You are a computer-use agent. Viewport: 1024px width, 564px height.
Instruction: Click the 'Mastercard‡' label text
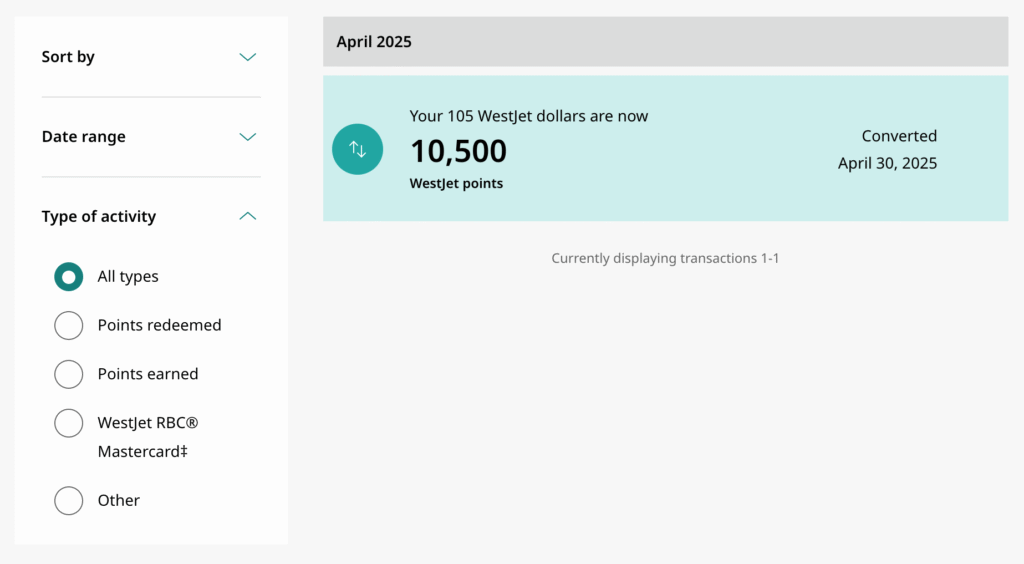point(142,451)
